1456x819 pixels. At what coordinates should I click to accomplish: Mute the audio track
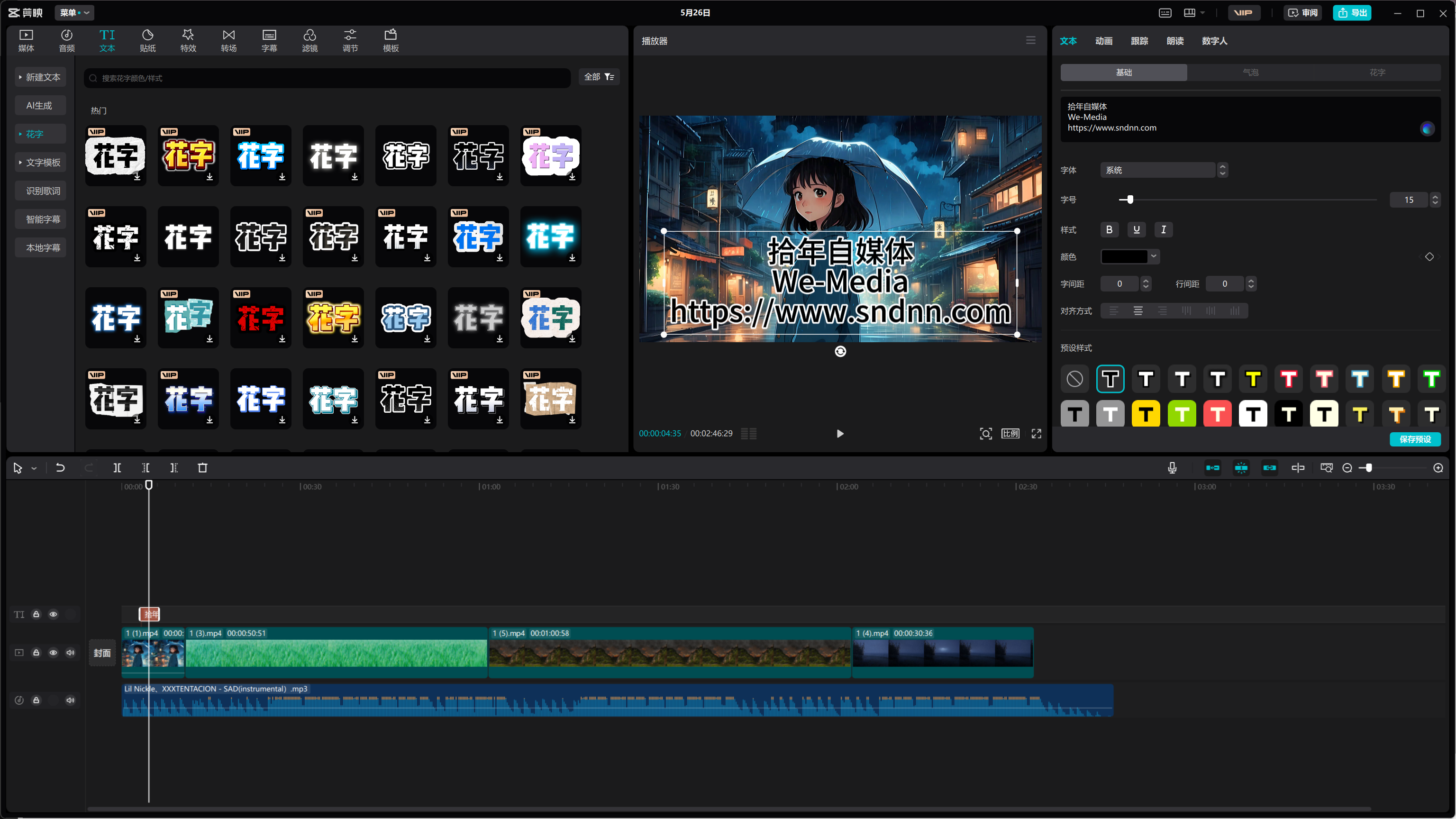[70, 700]
